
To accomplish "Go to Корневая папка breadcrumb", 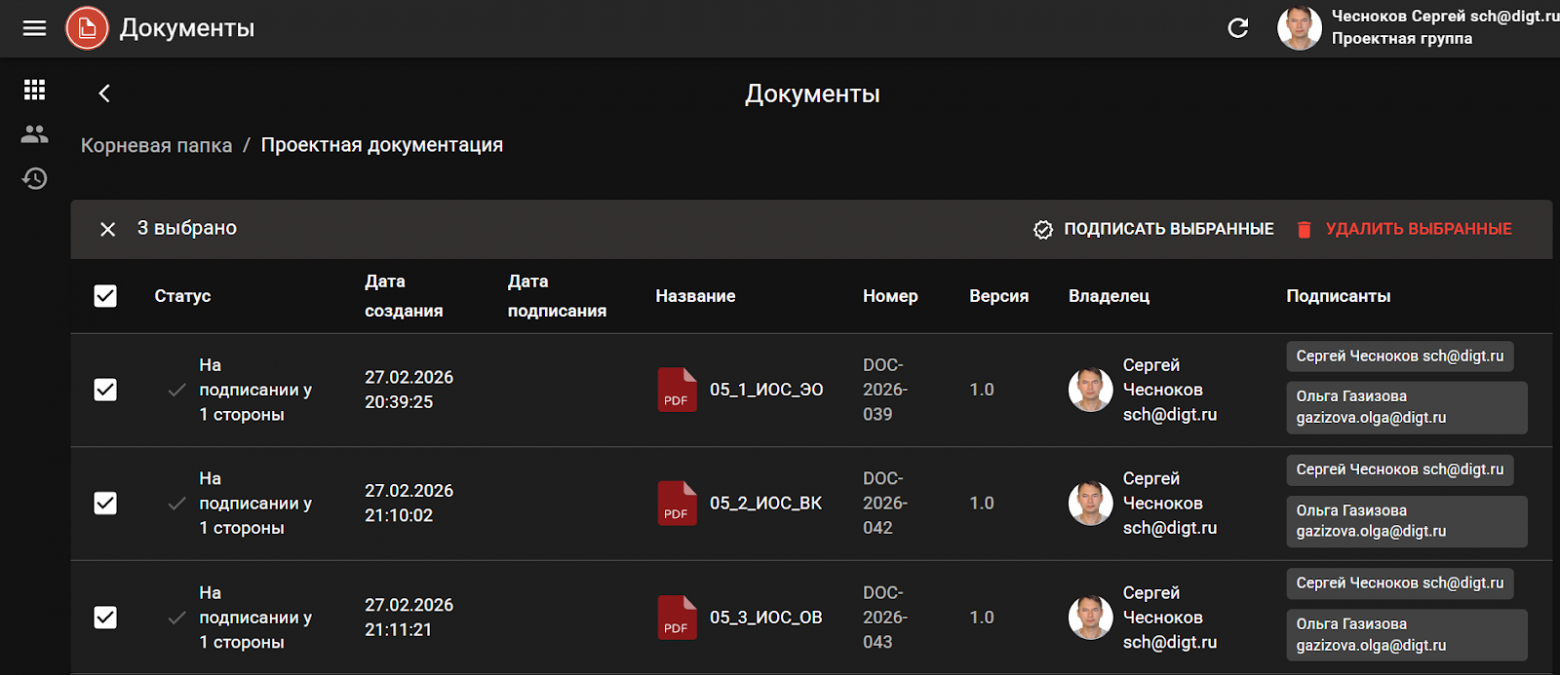I will tap(156, 145).
